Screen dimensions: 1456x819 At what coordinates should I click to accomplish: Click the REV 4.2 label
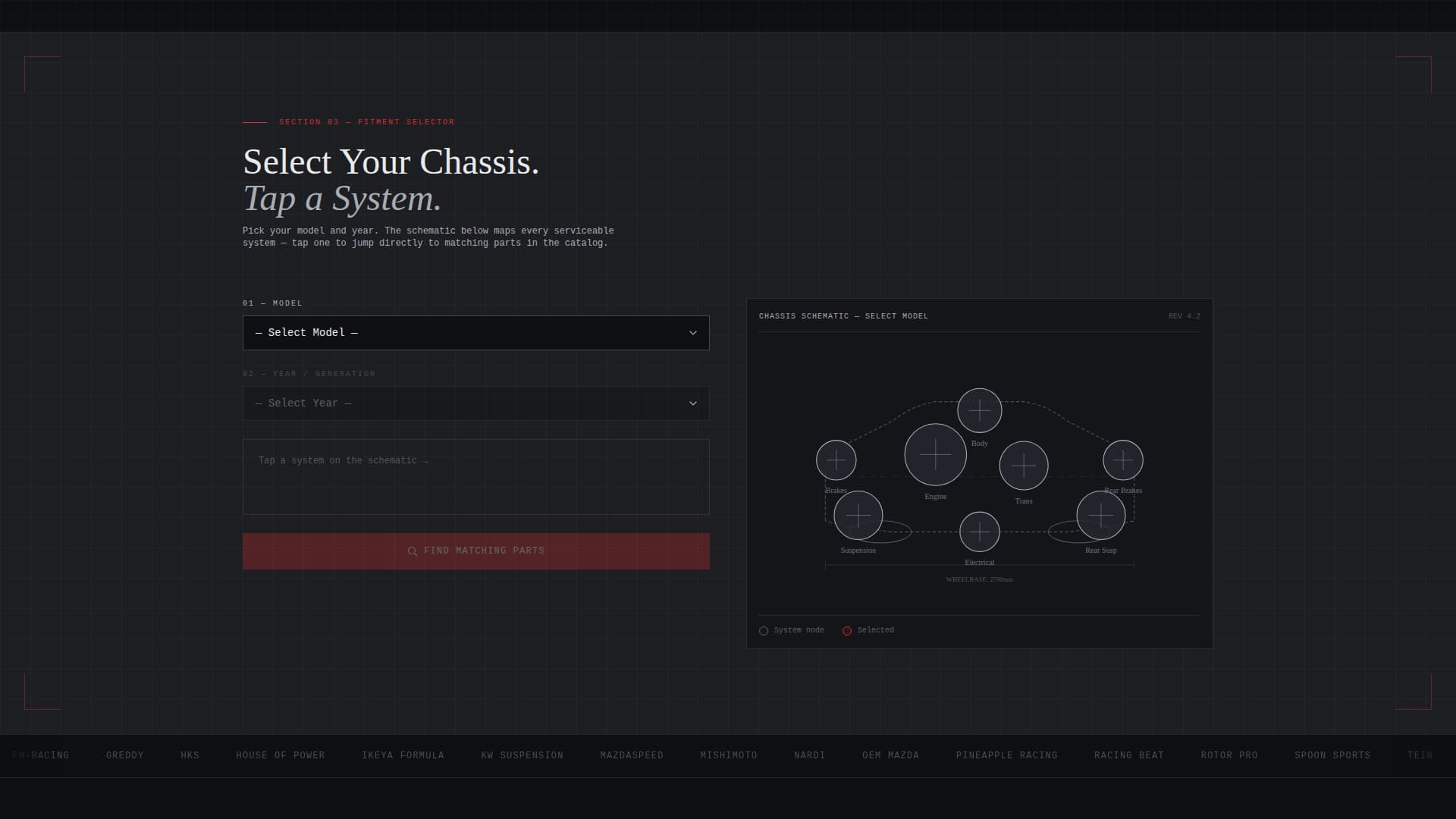coord(1184,316)
